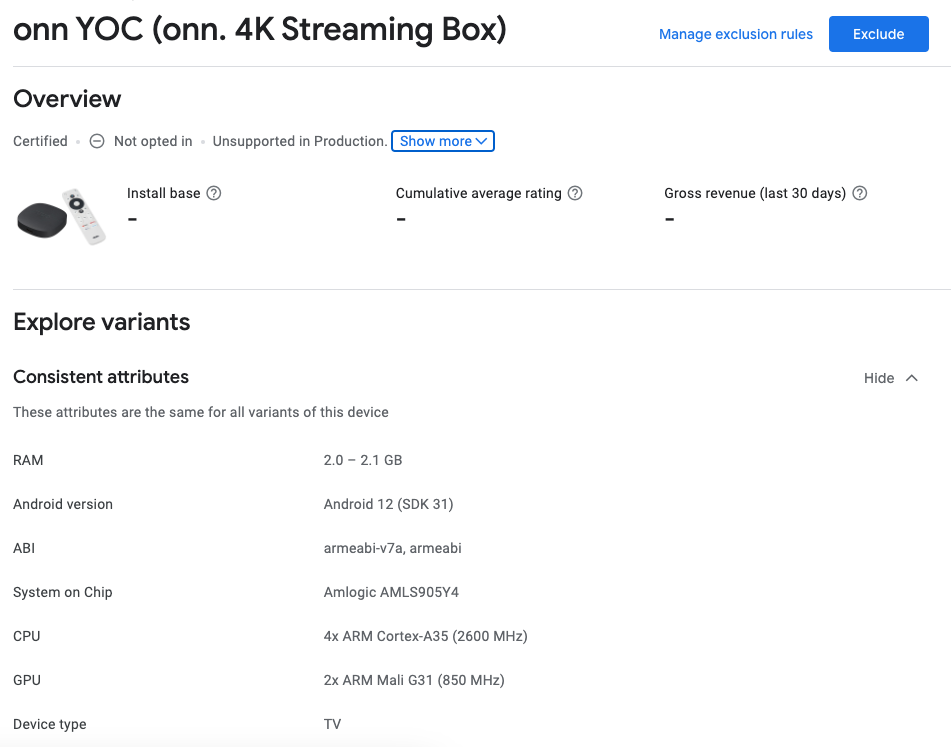This screenshot has height=747, width=951.
Task: Click the Hide label in Consistent attributes
Action: tap(879, 378)
